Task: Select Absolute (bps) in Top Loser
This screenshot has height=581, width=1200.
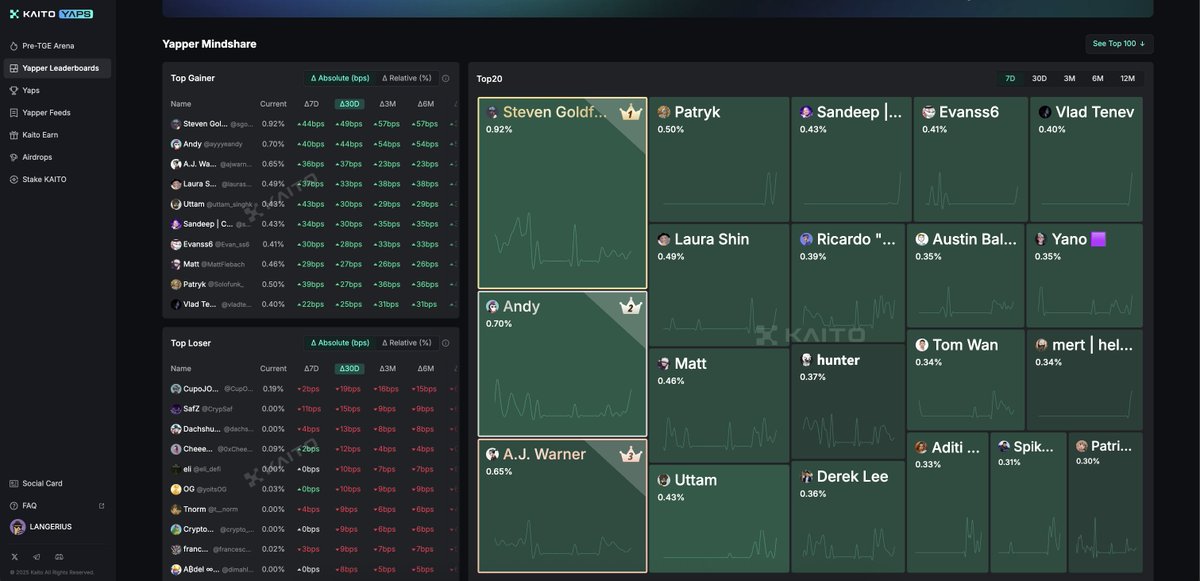Action: 340,343
